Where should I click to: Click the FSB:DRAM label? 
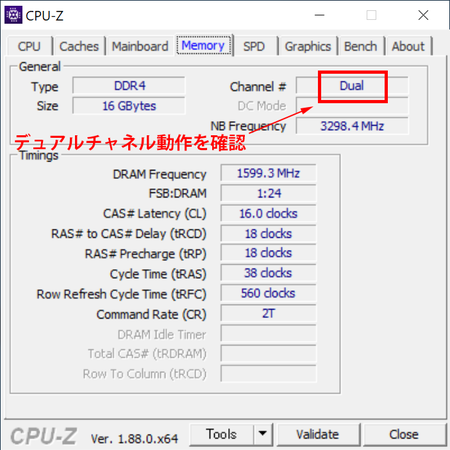(178, 193)
